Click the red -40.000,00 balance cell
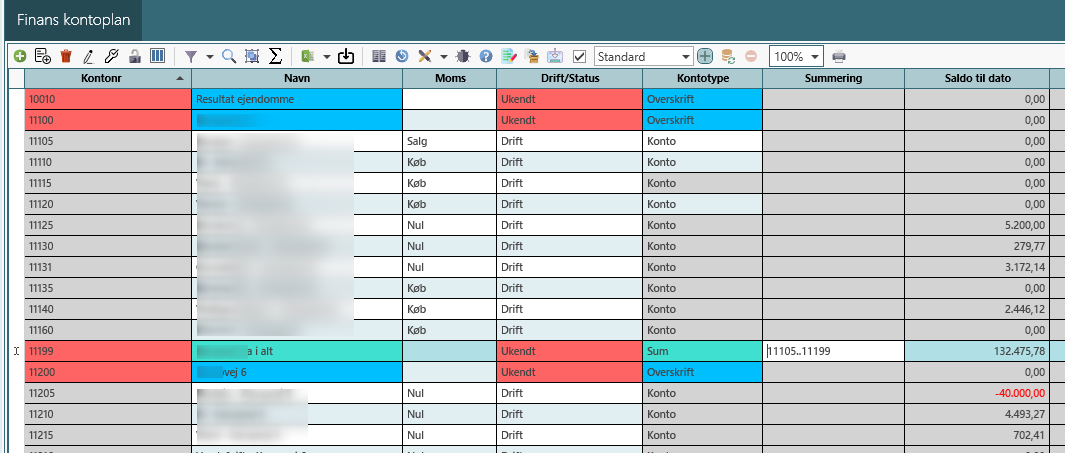Viewport: 1065px width, 453px height. click(x=976, y=393)
